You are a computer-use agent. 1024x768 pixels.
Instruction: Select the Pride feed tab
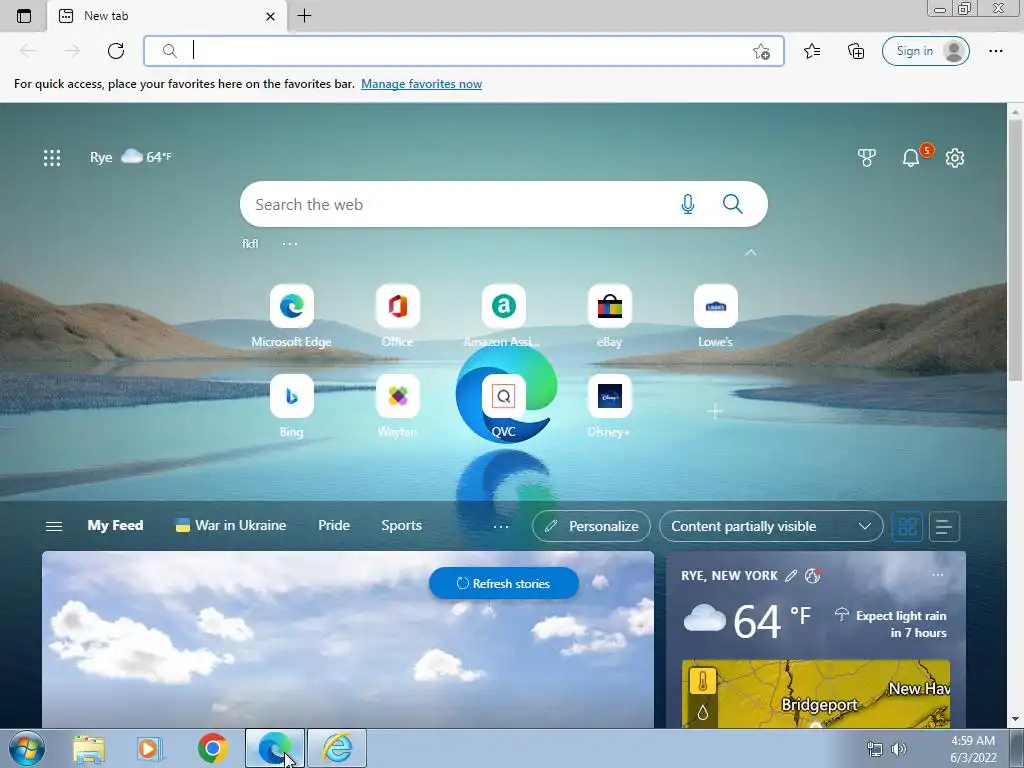click(x=334, y=526)
